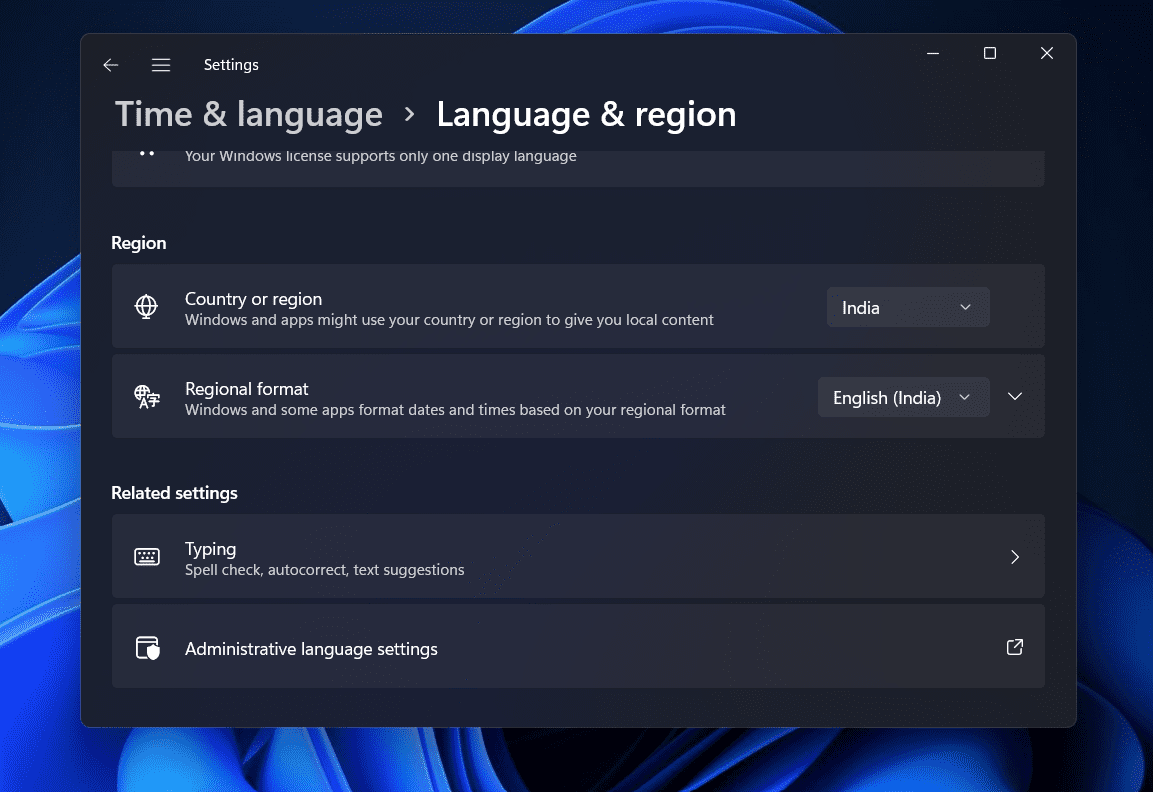Open the India country dropdown
This screenshot has width=1153, height=792.
[x=907, y=307]
